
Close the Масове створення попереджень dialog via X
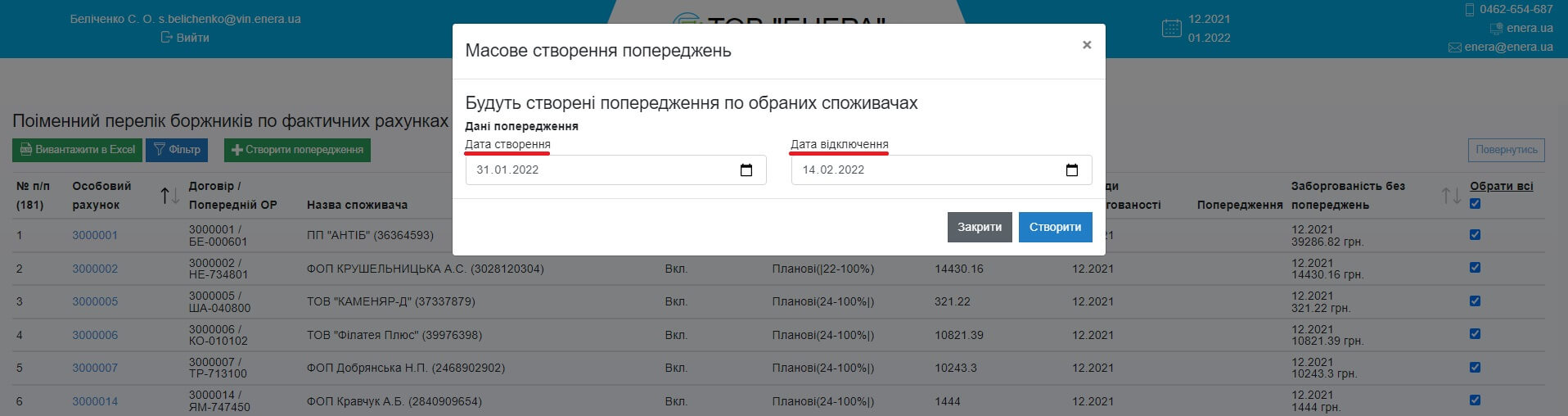1086,45
